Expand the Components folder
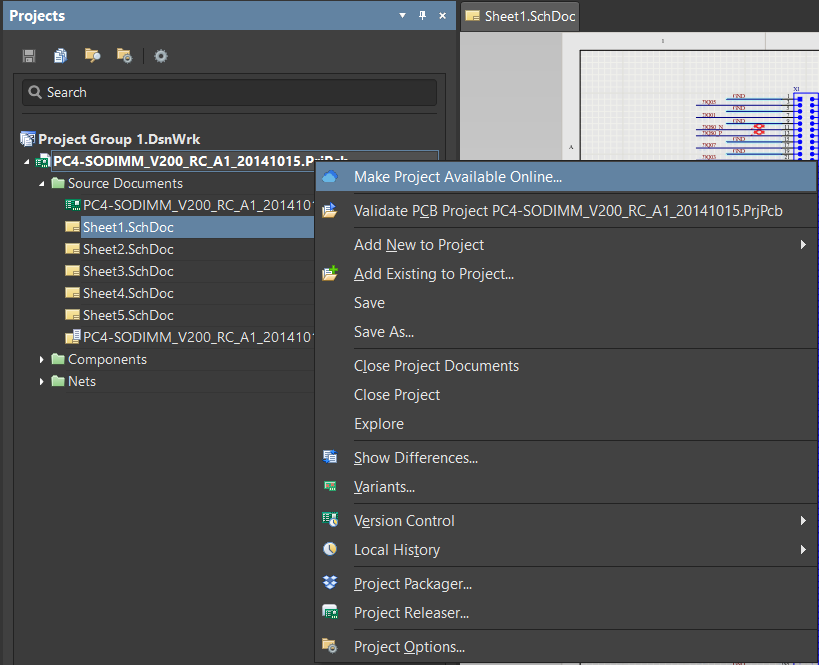The width and height of the screenshot is (819, 665). pos(41,359)
